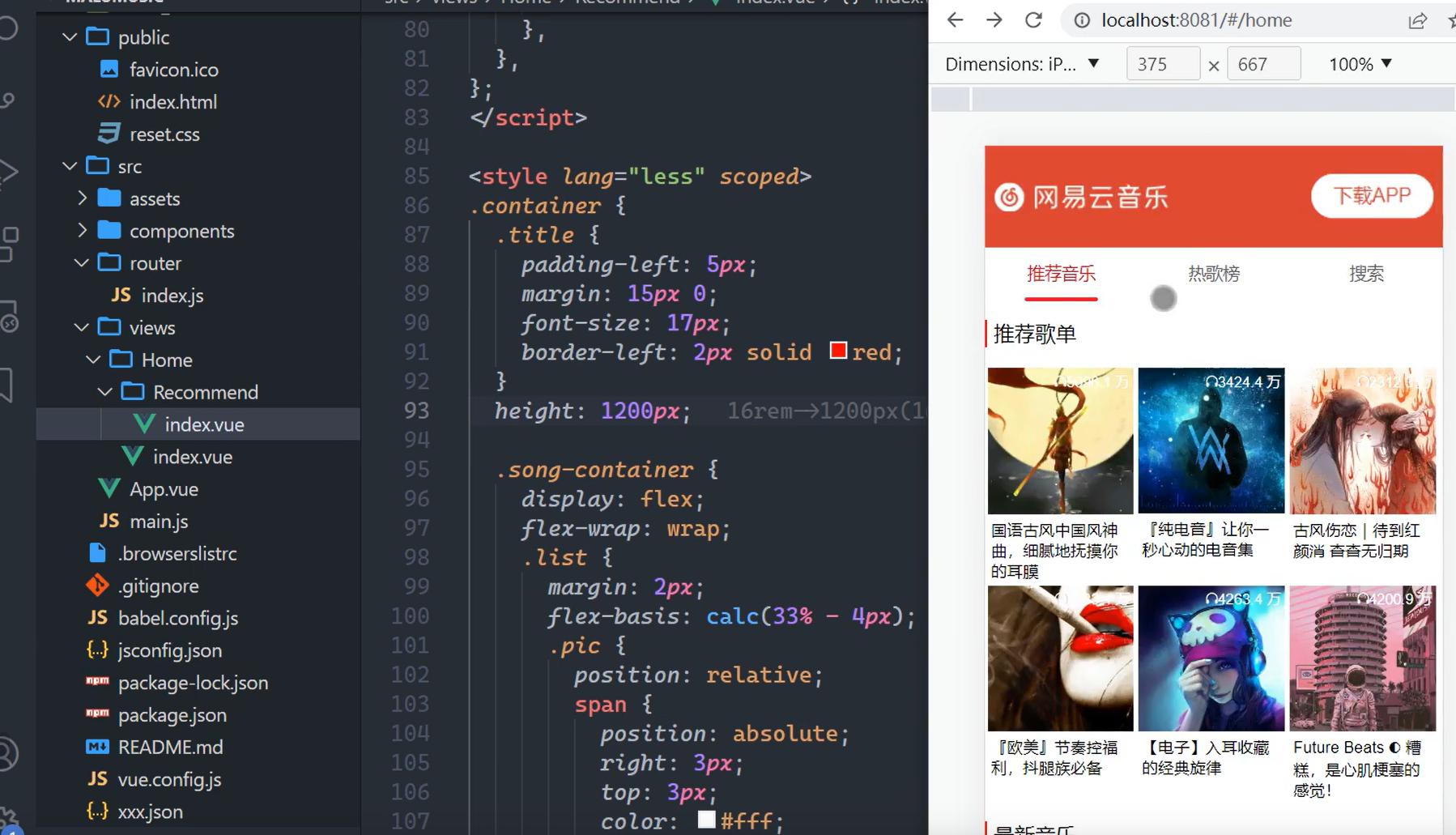The image size is (1456, 835).
Task: Click the share page icon in address bar
Action: 1417,21
